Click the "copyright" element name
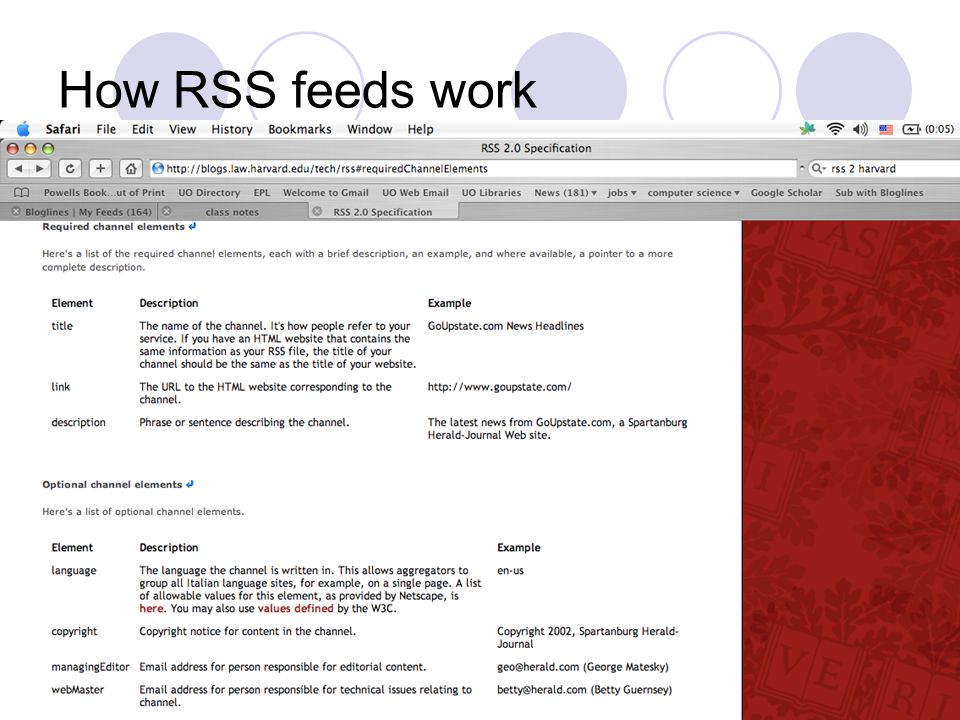The image size is (960, 720). tap(74, 632)
